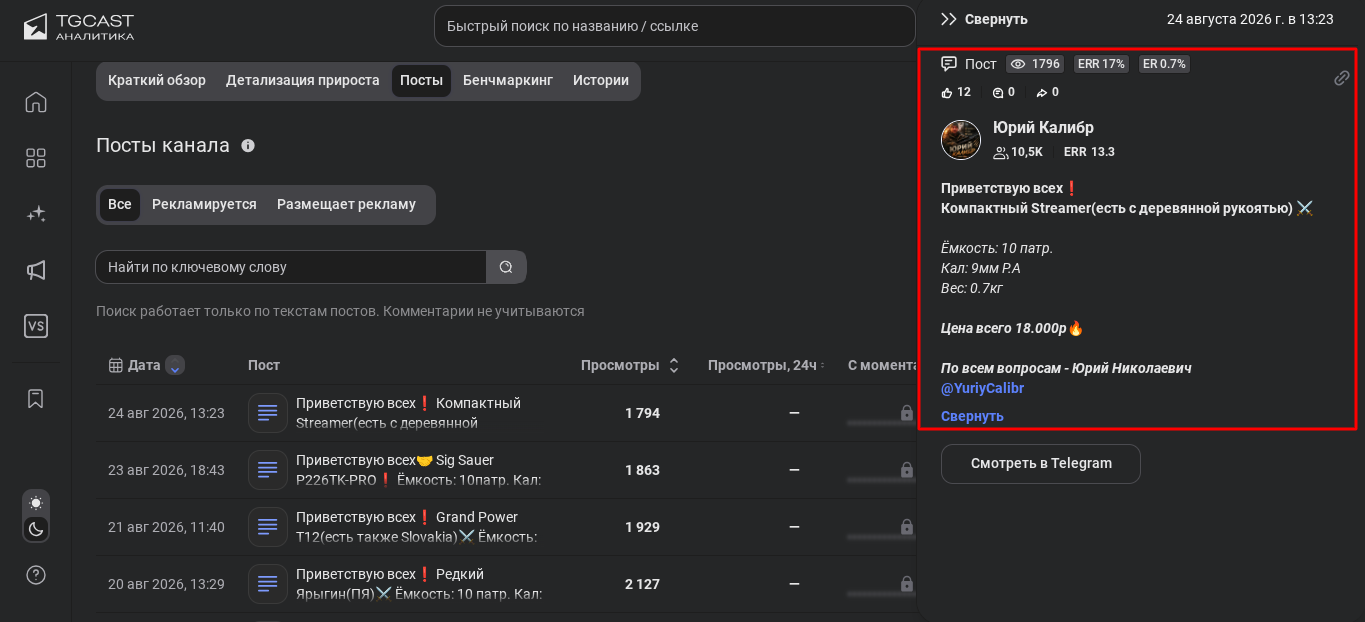Click the forwards count icon in post panel
Viewport: 1365px width, 622px height.
(x=1041, y=92)
